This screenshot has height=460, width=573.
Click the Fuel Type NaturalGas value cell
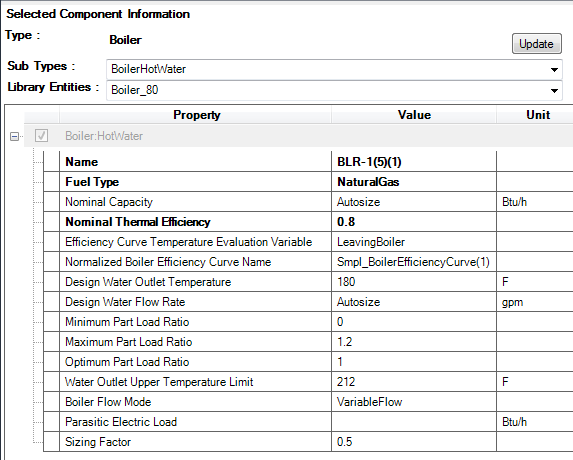coord(414,182)
